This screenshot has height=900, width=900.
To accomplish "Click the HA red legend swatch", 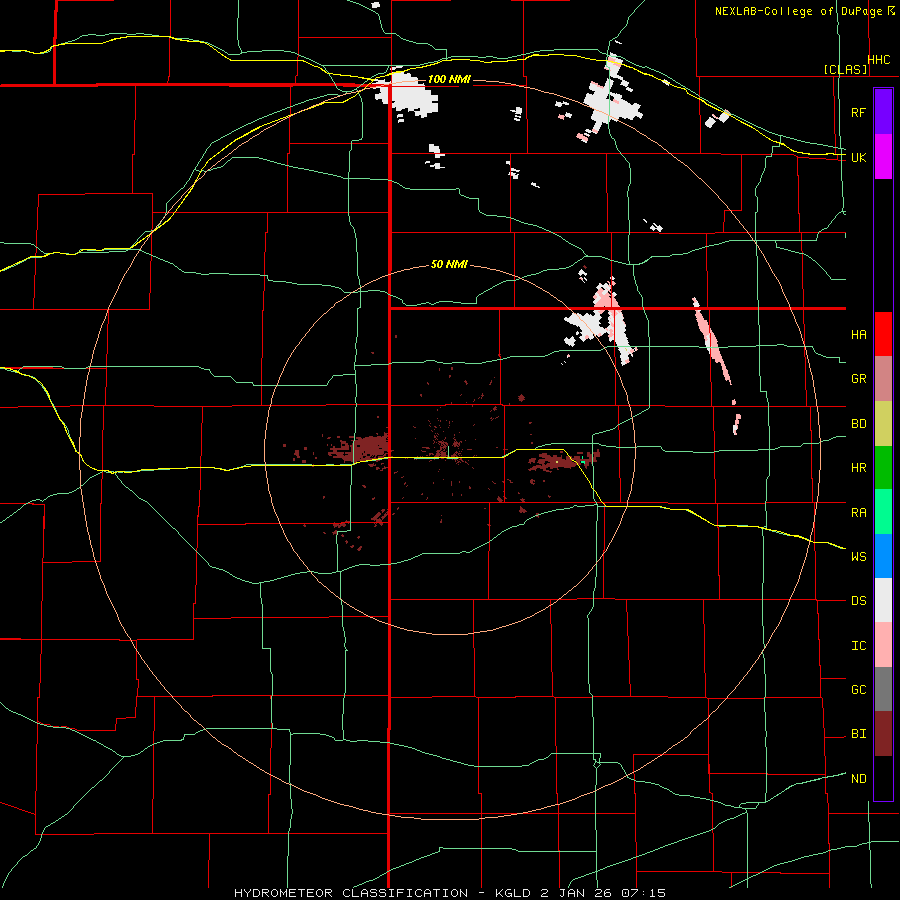I will (x=883, y=334).
